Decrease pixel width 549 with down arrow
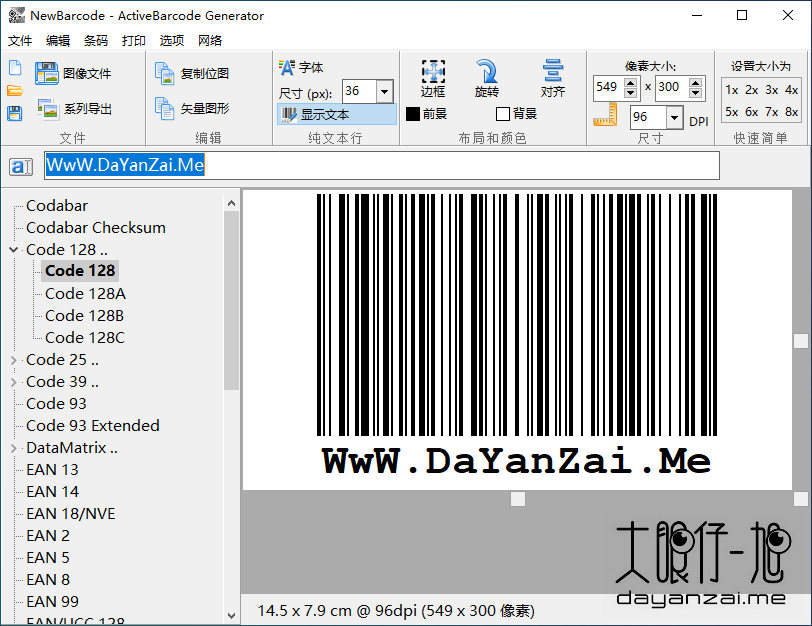Screen dimensions: 812x626 click(630, 93)
